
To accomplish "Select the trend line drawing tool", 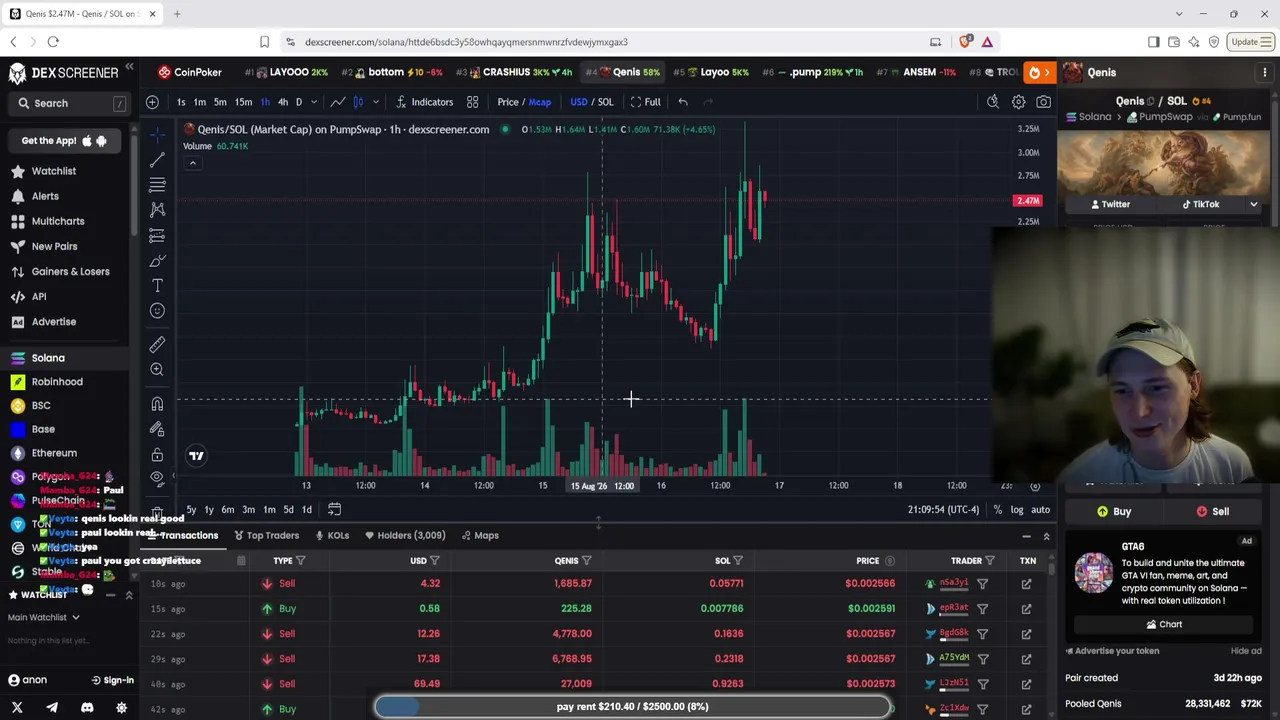I will pyautogui.click(x=157, y=160).
